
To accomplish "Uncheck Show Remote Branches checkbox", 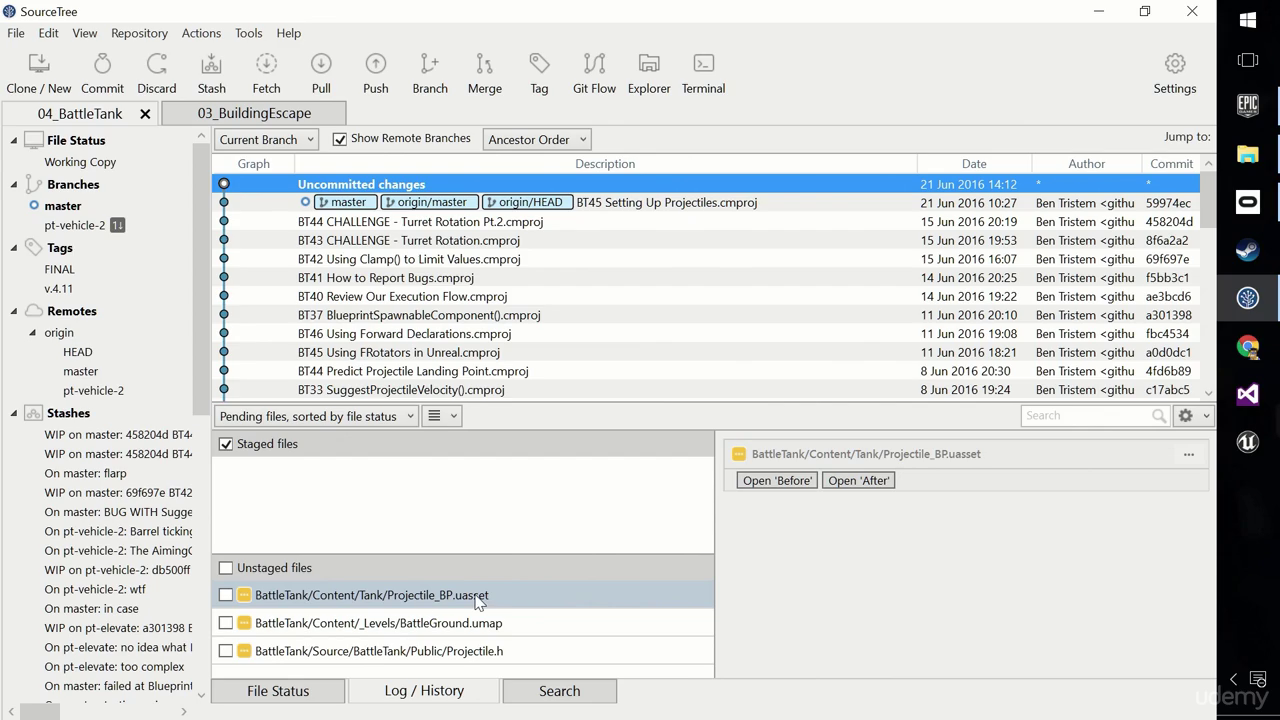I will 340,139.
